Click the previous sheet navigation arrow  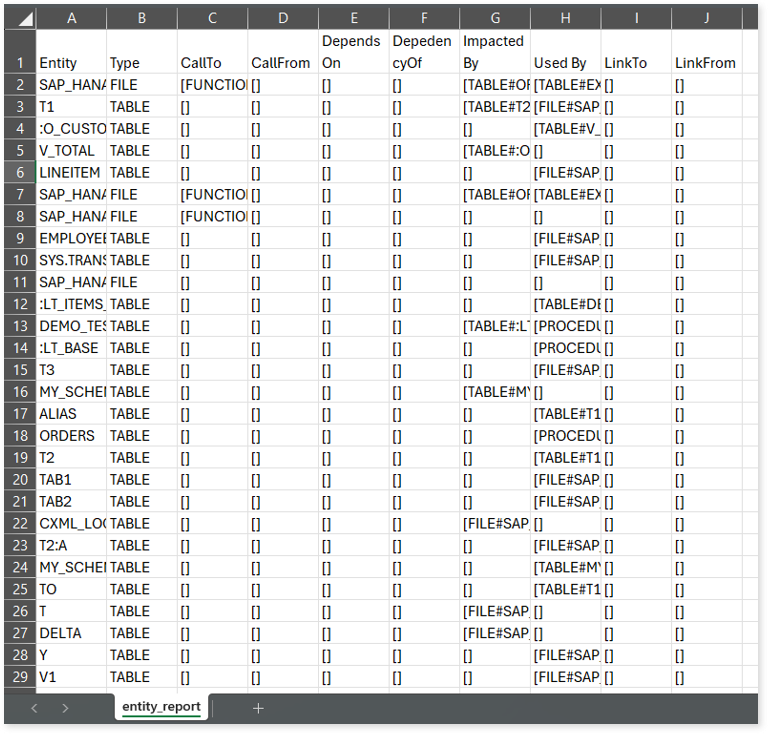point(34,707)
